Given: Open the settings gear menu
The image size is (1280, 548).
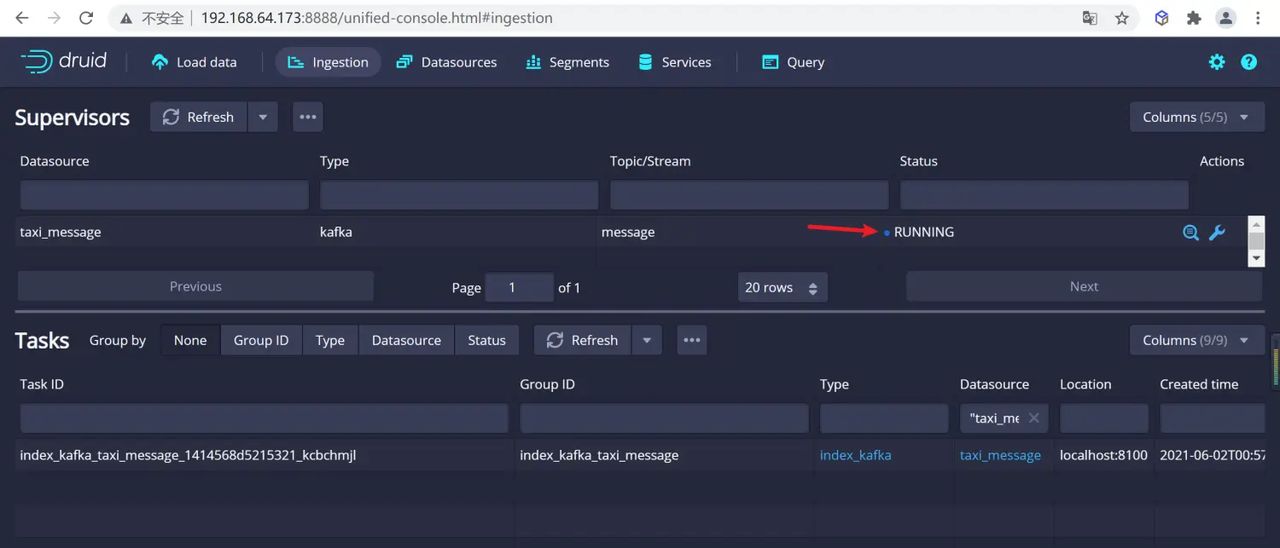Looking at the screenshot, I should tap(1216, 62).
